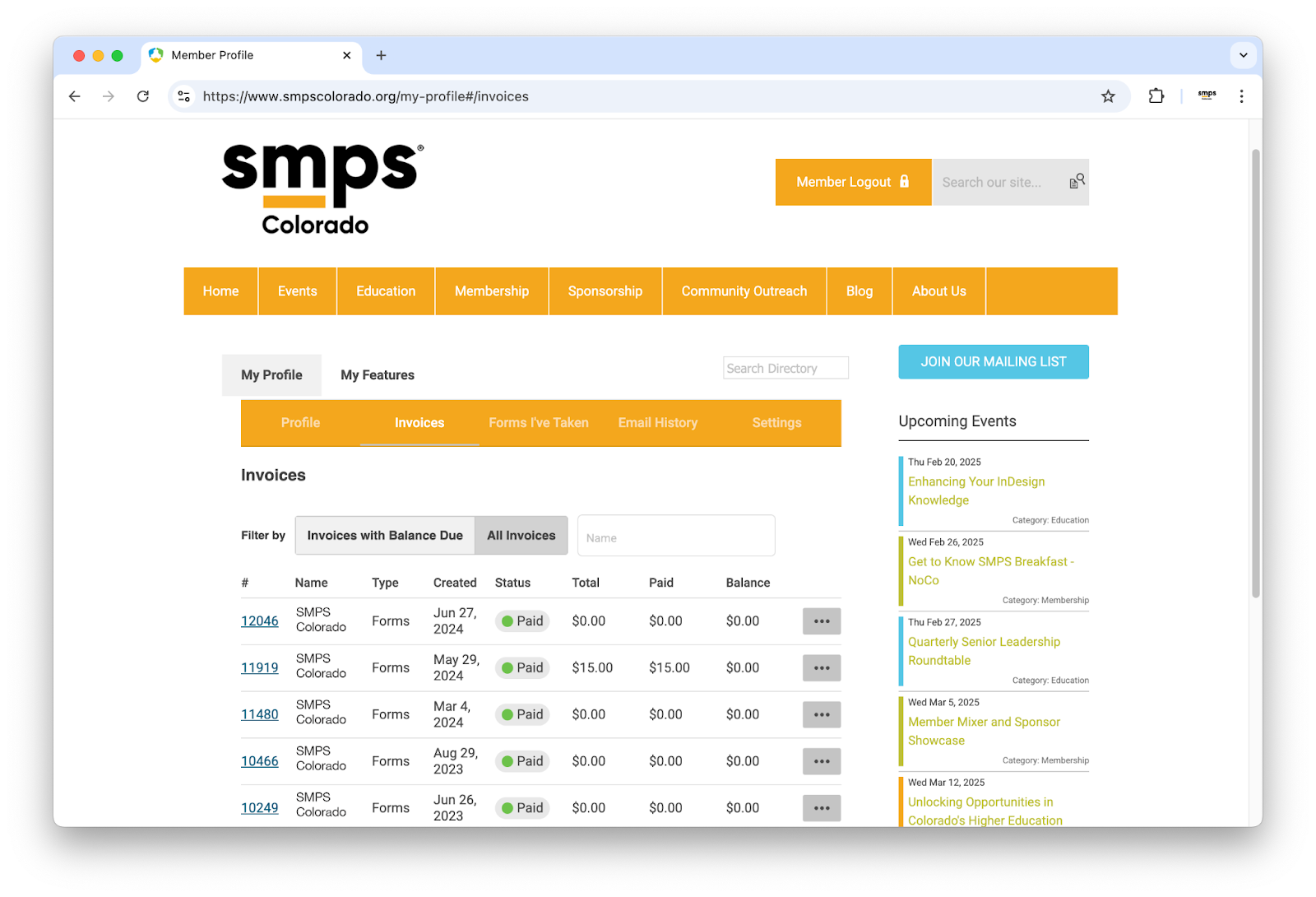Switch to the My Features tab

click(378, 375)
